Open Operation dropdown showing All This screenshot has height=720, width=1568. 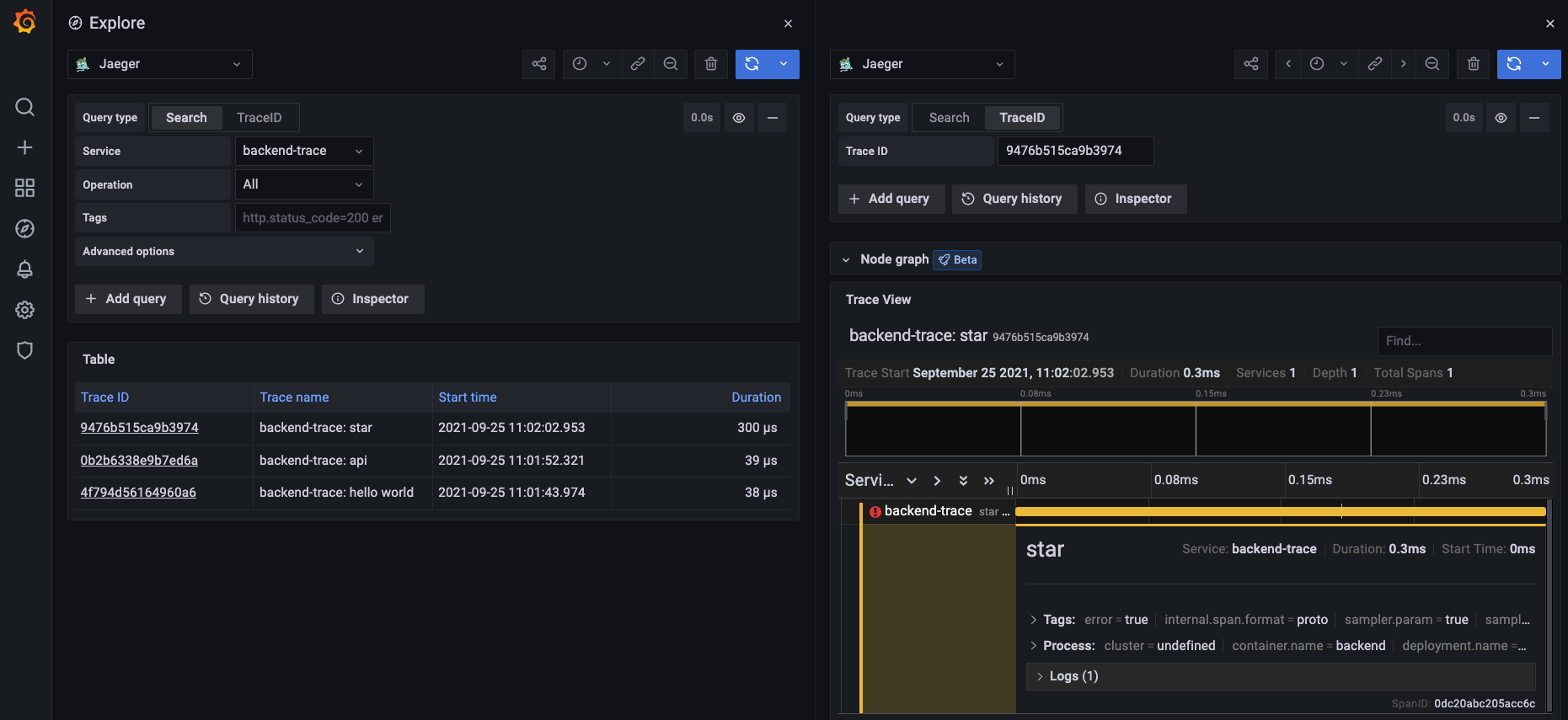coord(304,184)
